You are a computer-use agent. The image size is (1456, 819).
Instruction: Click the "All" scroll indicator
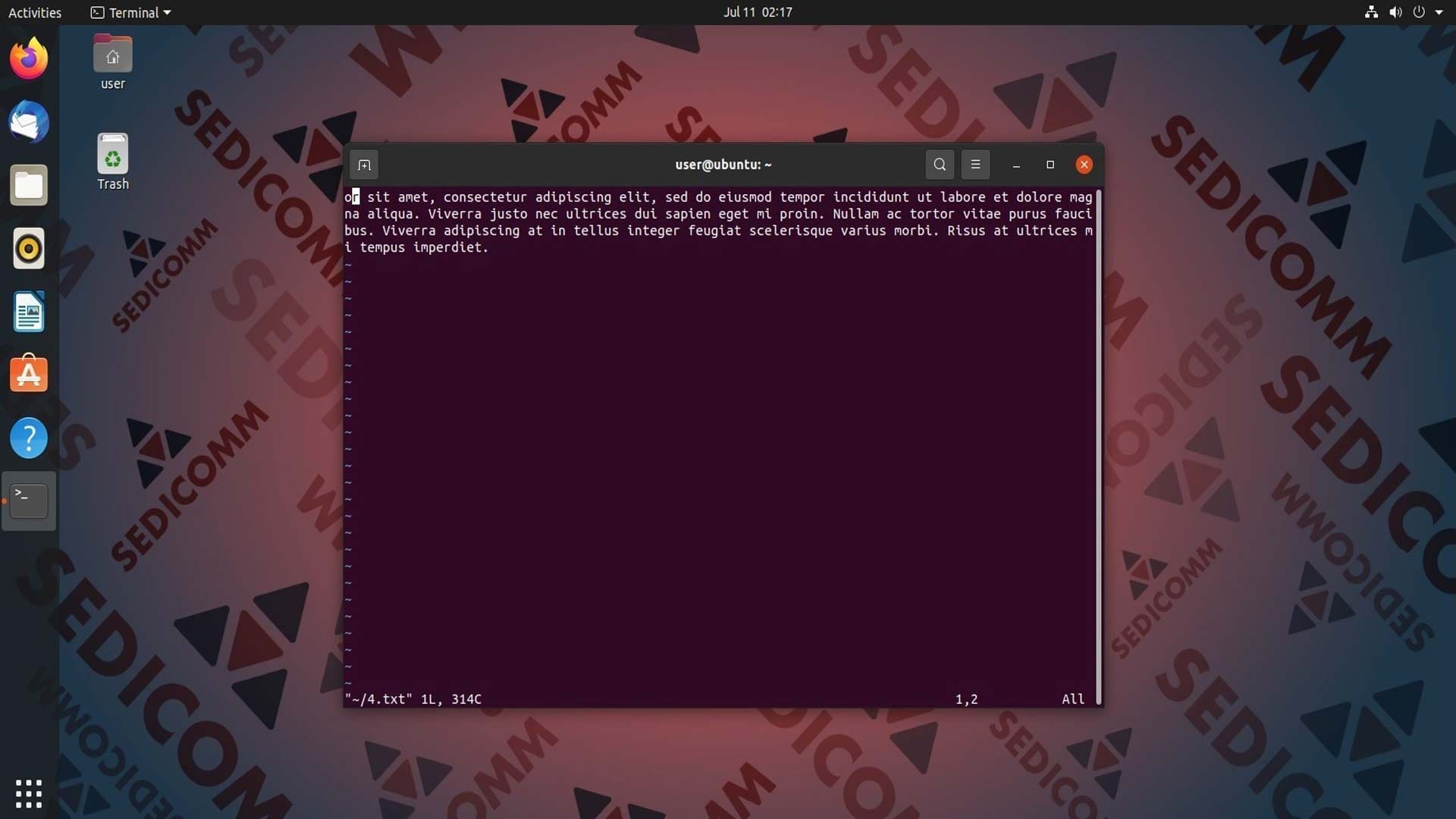click(1073, 699)
